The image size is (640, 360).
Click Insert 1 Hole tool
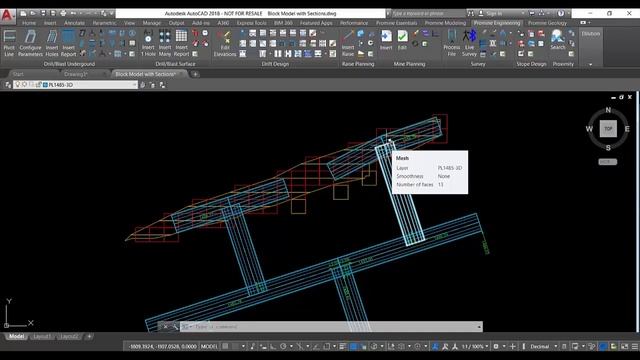(x=148, y=43)
